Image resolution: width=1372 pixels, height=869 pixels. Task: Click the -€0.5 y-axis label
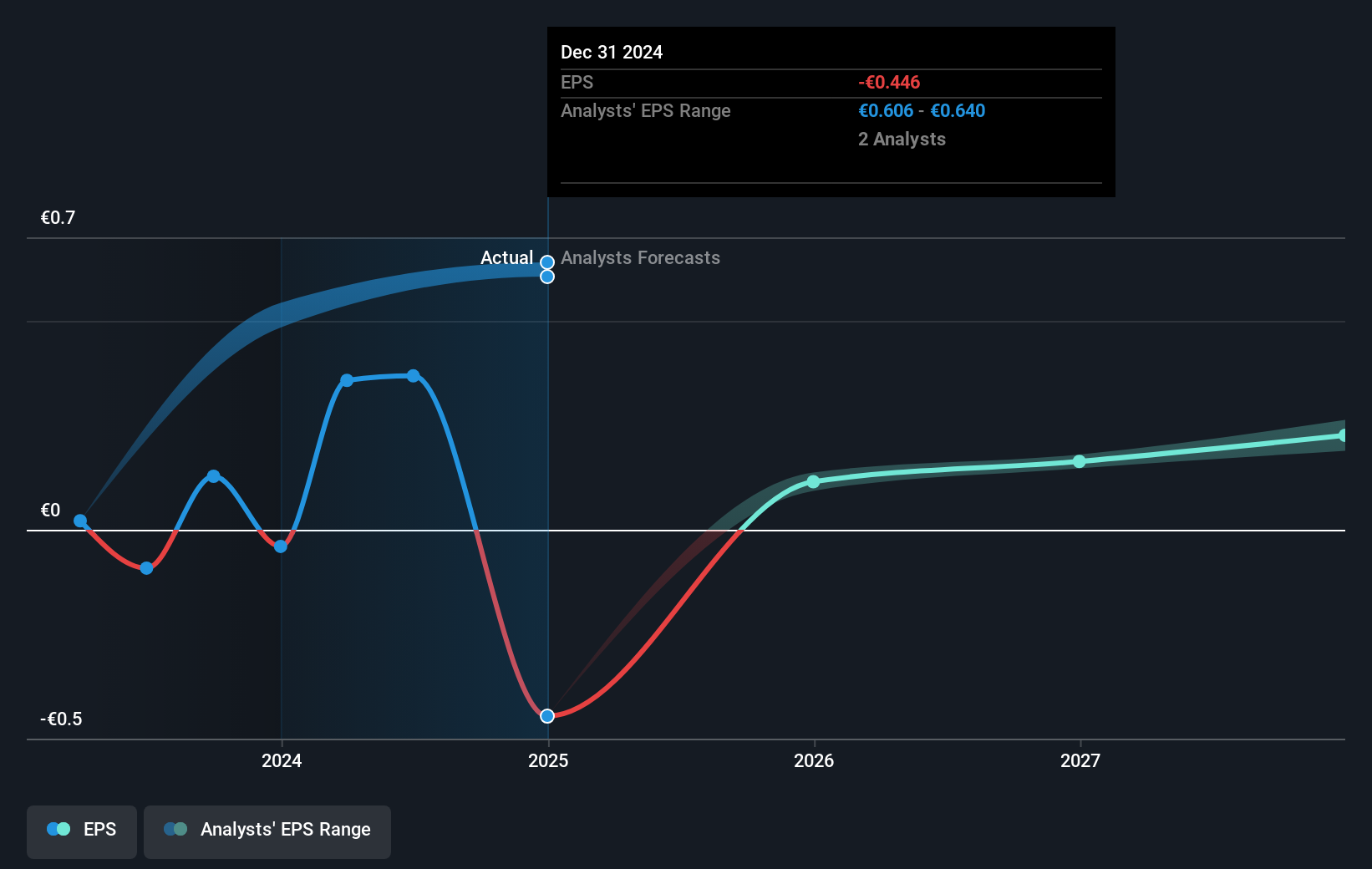[x=61, y=719]
